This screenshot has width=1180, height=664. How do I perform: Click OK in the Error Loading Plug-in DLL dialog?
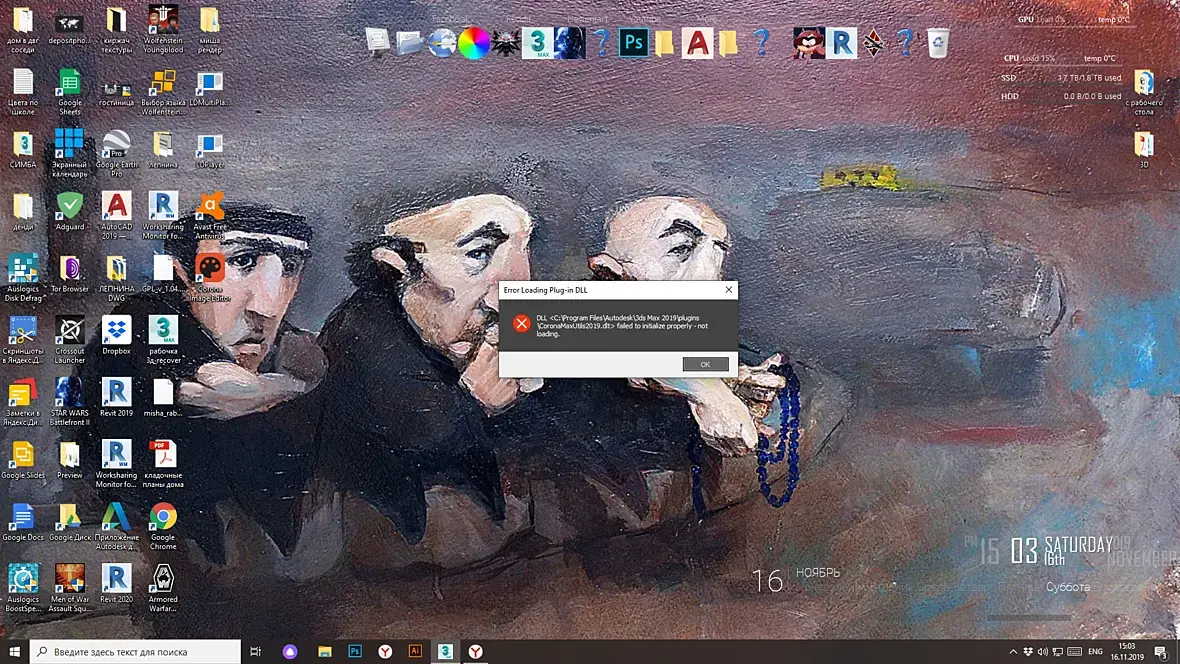pyautogui.click(x=705, y=364)
